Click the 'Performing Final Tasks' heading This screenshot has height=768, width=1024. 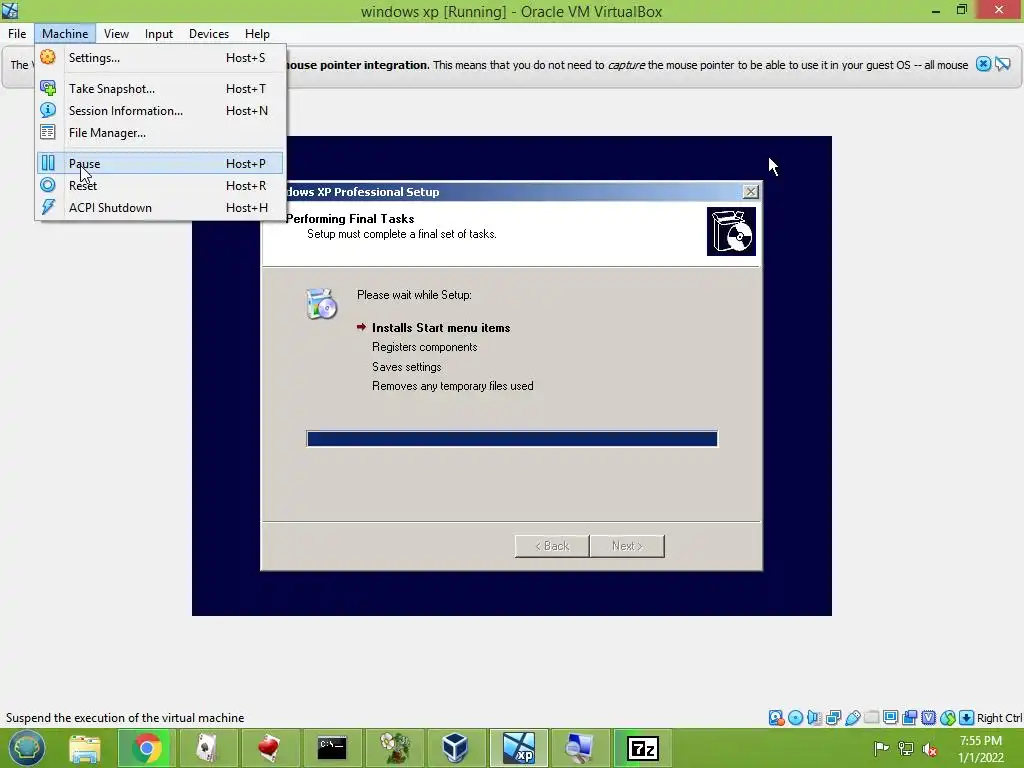coord(350,219)
